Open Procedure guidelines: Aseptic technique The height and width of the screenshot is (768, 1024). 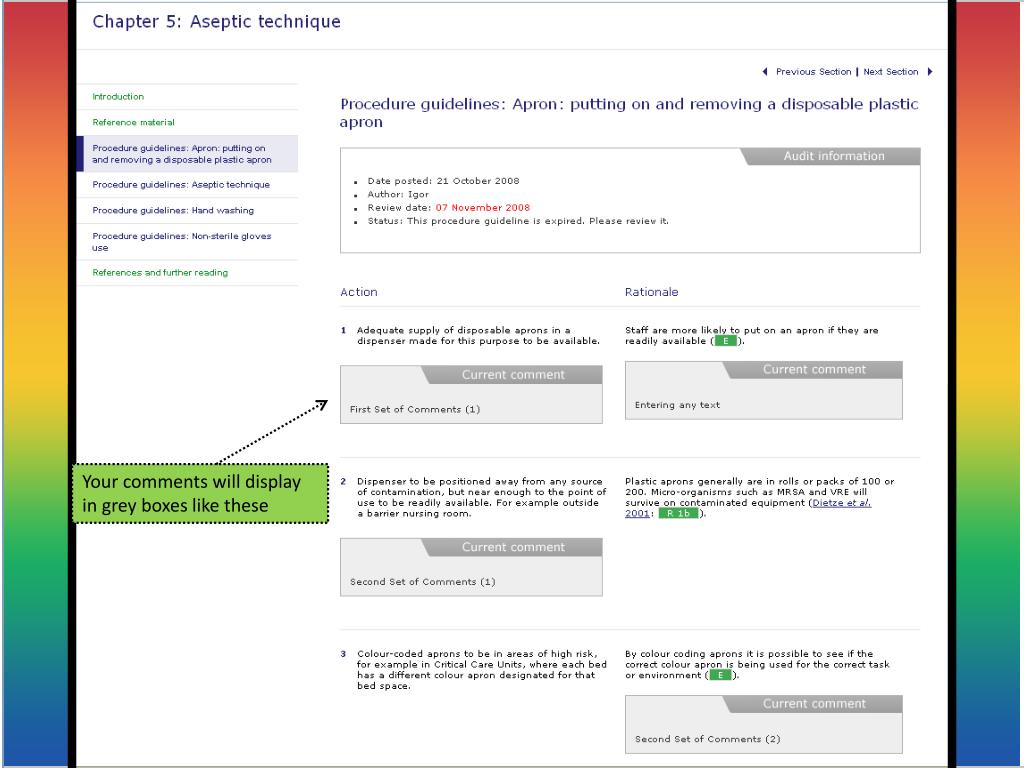click(181, 185)
